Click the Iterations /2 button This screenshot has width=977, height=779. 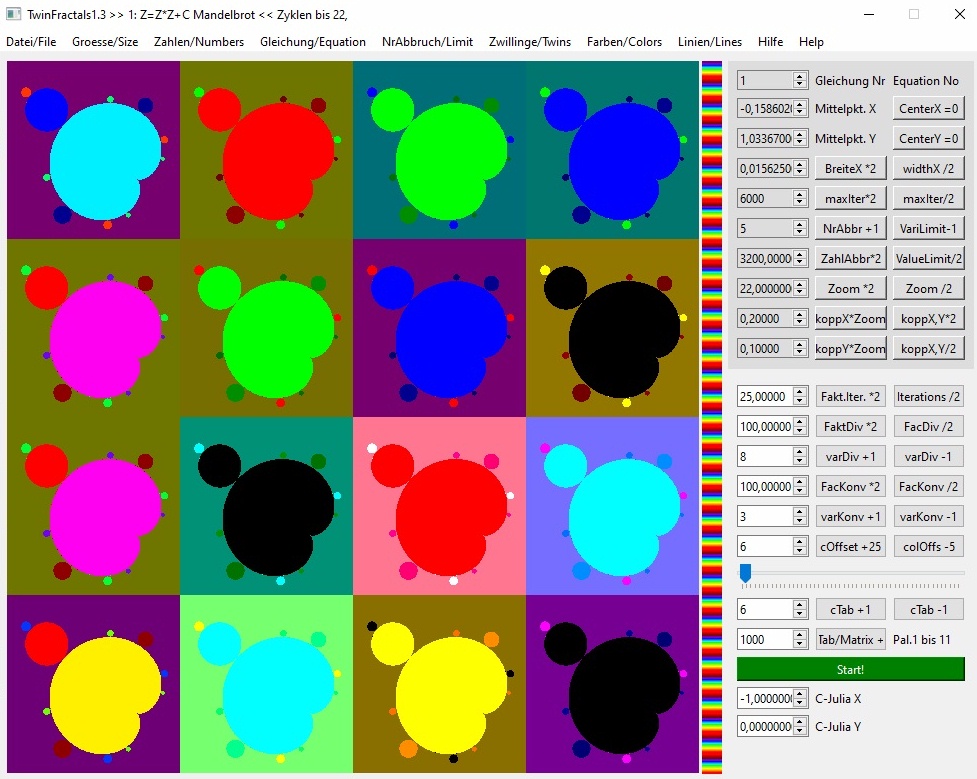coord(928,396)
